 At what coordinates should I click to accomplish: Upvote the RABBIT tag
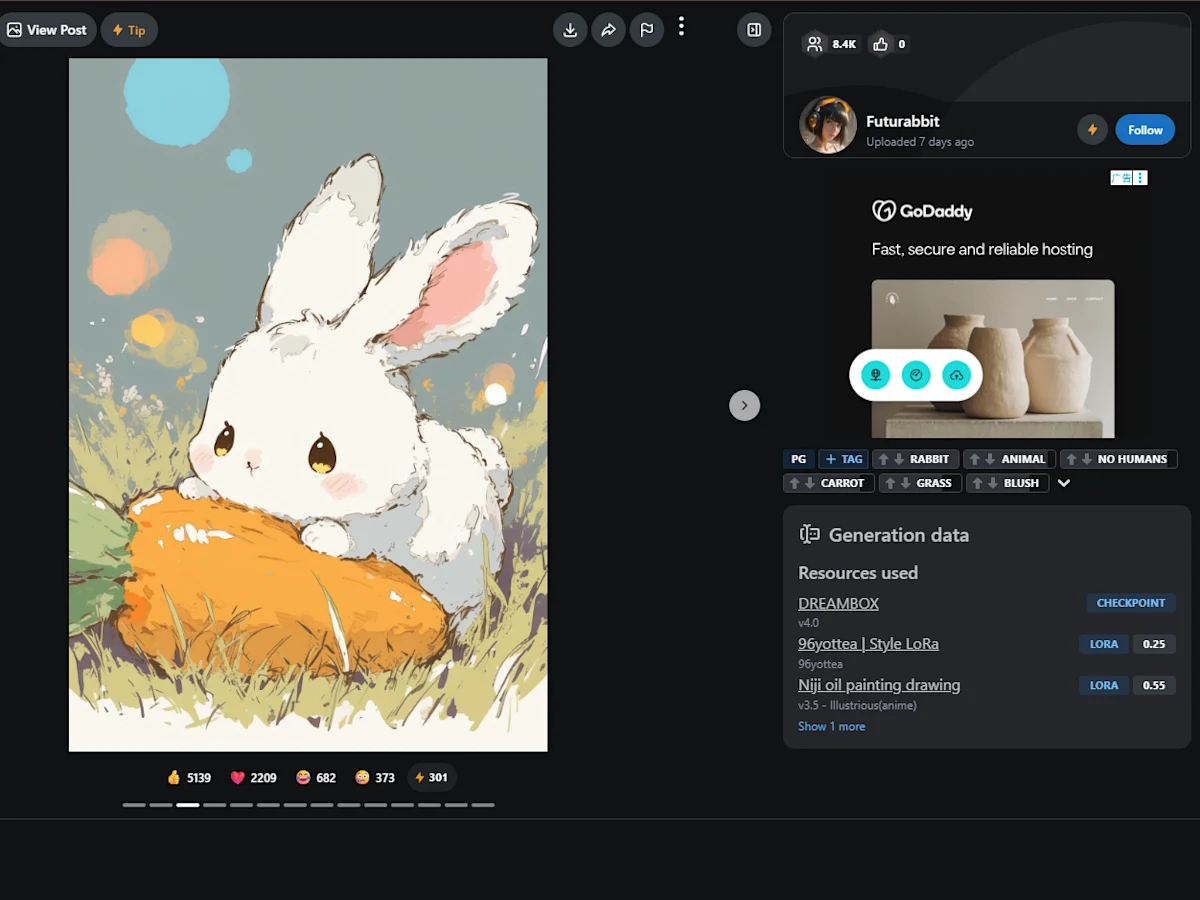884,459
